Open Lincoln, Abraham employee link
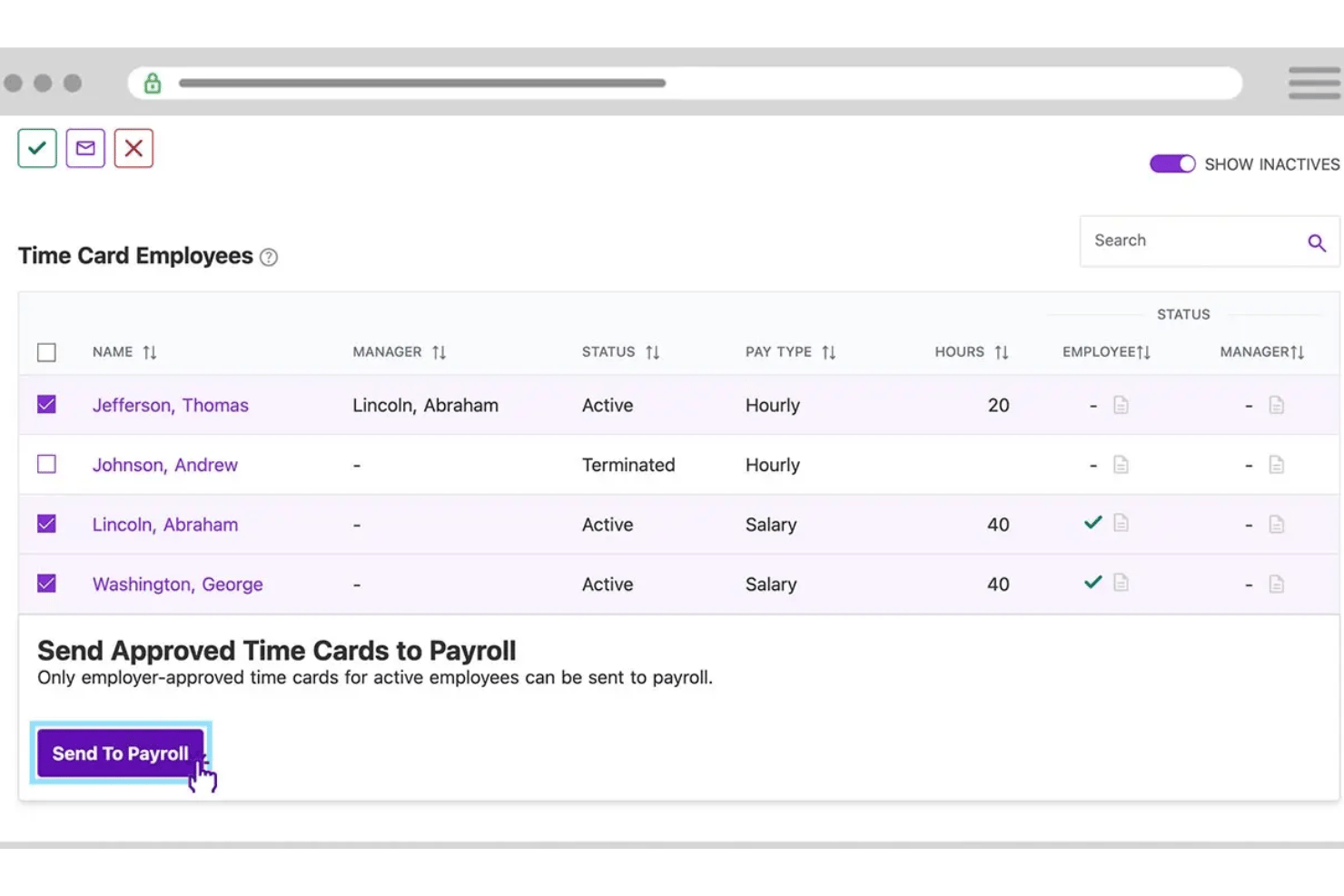 coord(164,526)
